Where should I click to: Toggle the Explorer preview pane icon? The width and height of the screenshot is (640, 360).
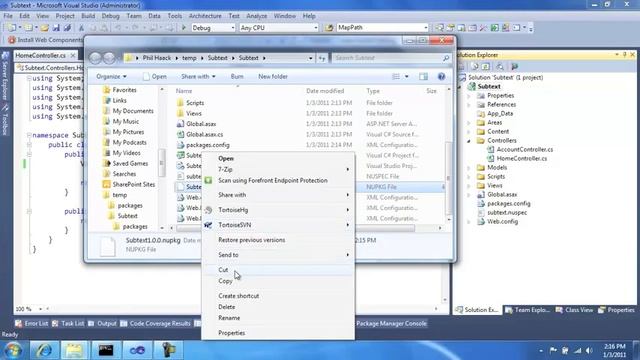[423, 76]
